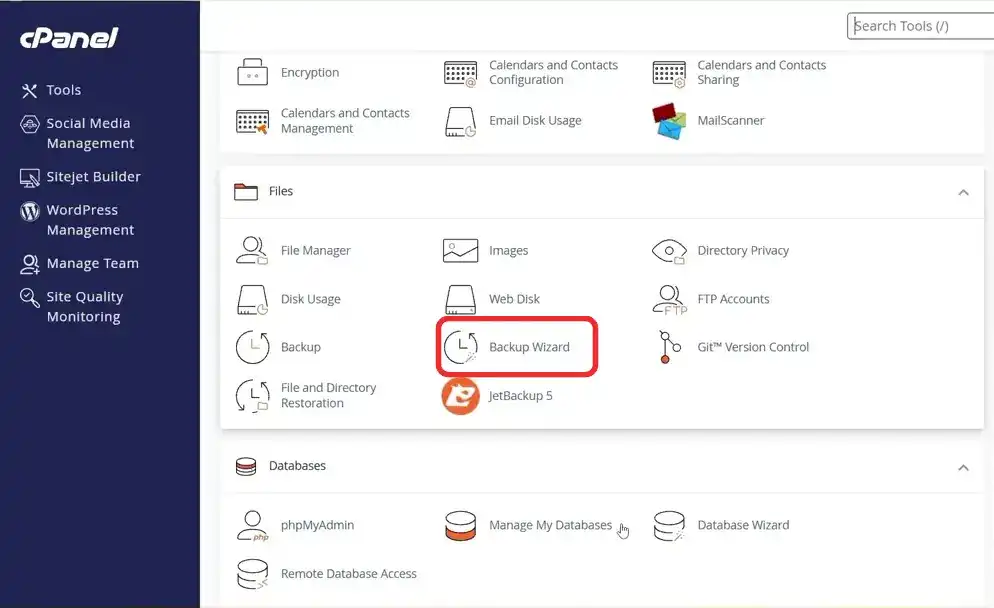
Task: Open Calendars and Contacts Sharing icon
Action: coord(669,74)
